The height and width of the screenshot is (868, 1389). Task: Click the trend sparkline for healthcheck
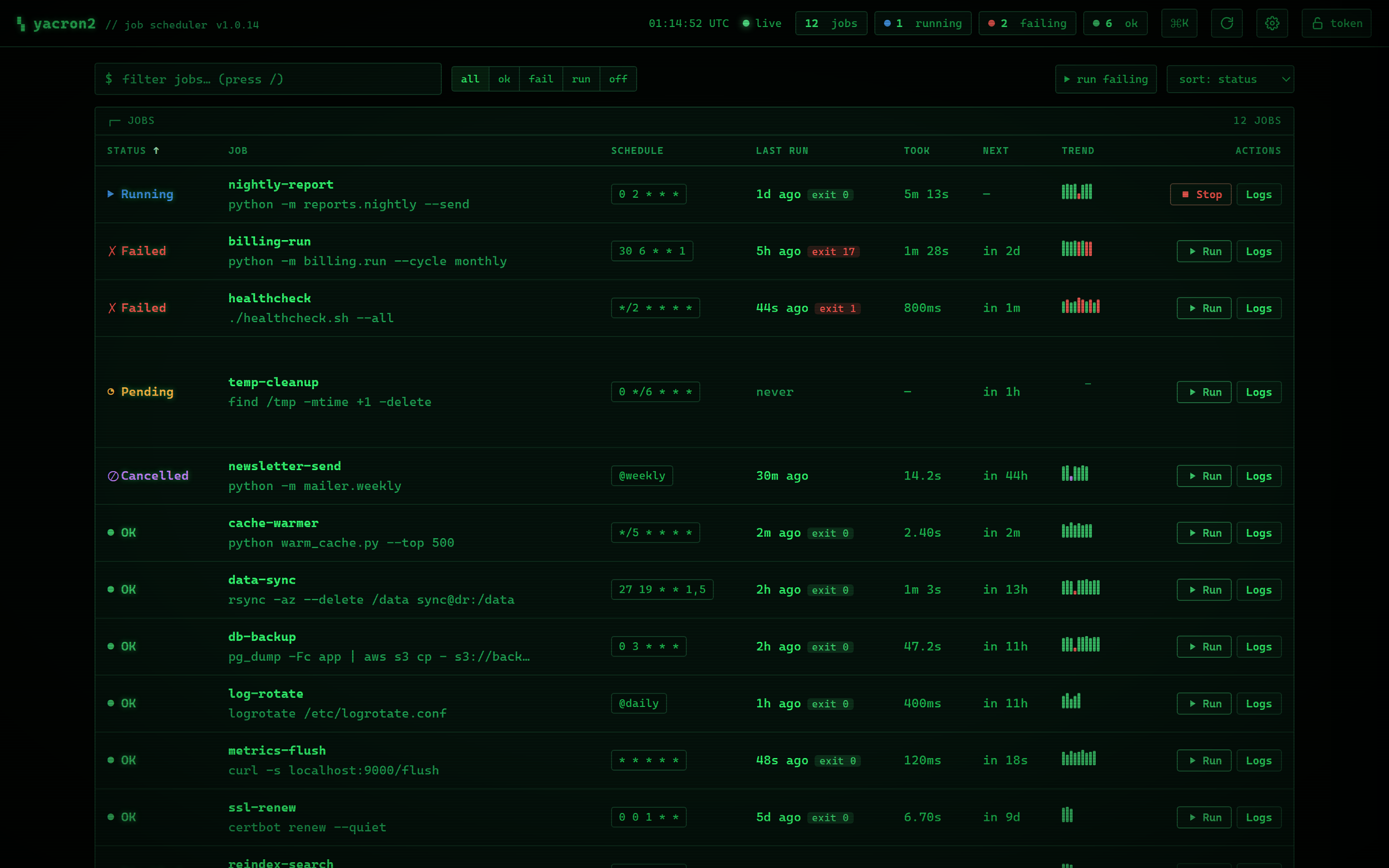pyautogui.click(x=1081, y=305)
